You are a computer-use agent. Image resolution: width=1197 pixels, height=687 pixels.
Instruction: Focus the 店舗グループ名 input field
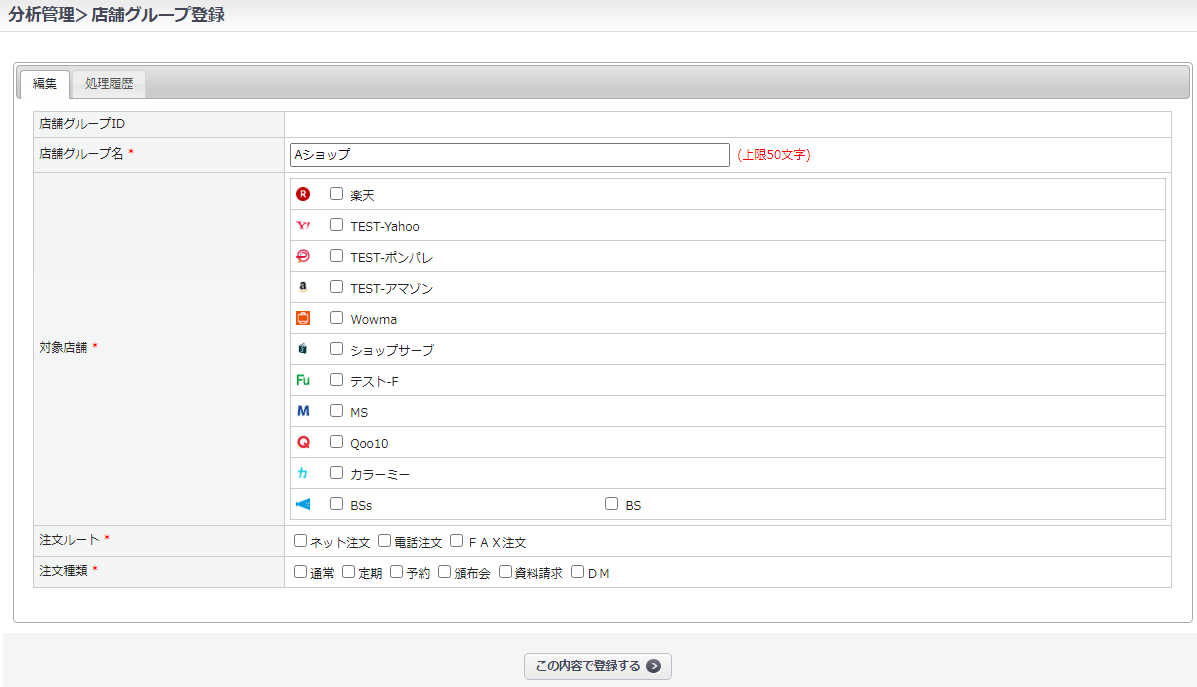(x=510, y=155)
